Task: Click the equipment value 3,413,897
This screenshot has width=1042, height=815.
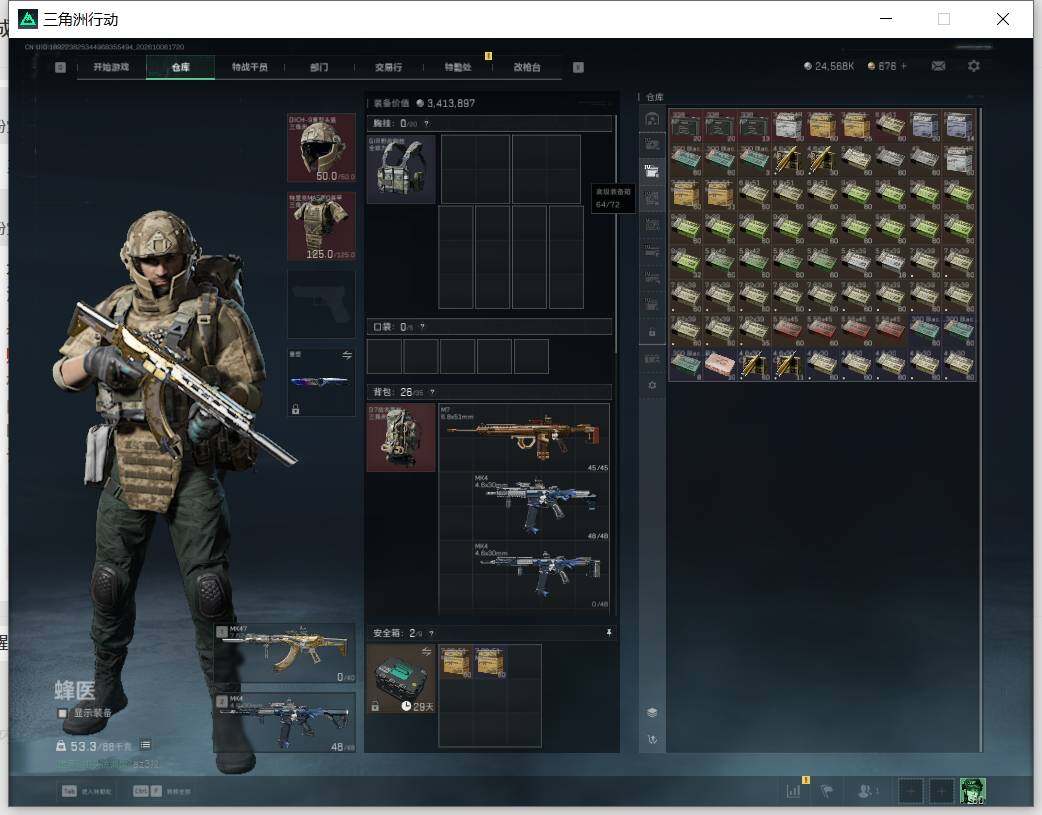Action: click(451, 103)
